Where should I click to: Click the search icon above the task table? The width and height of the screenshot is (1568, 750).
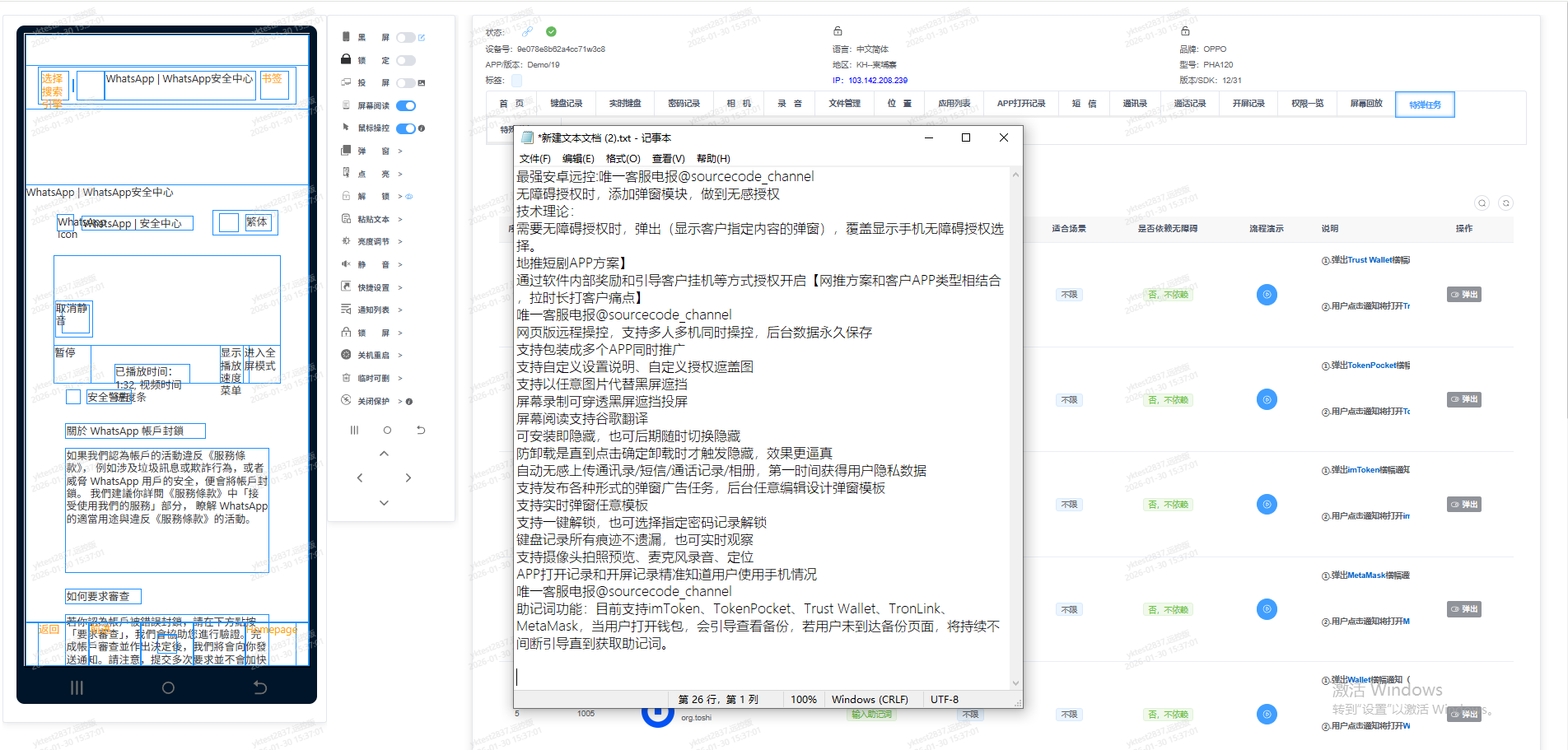point(1482,203)
